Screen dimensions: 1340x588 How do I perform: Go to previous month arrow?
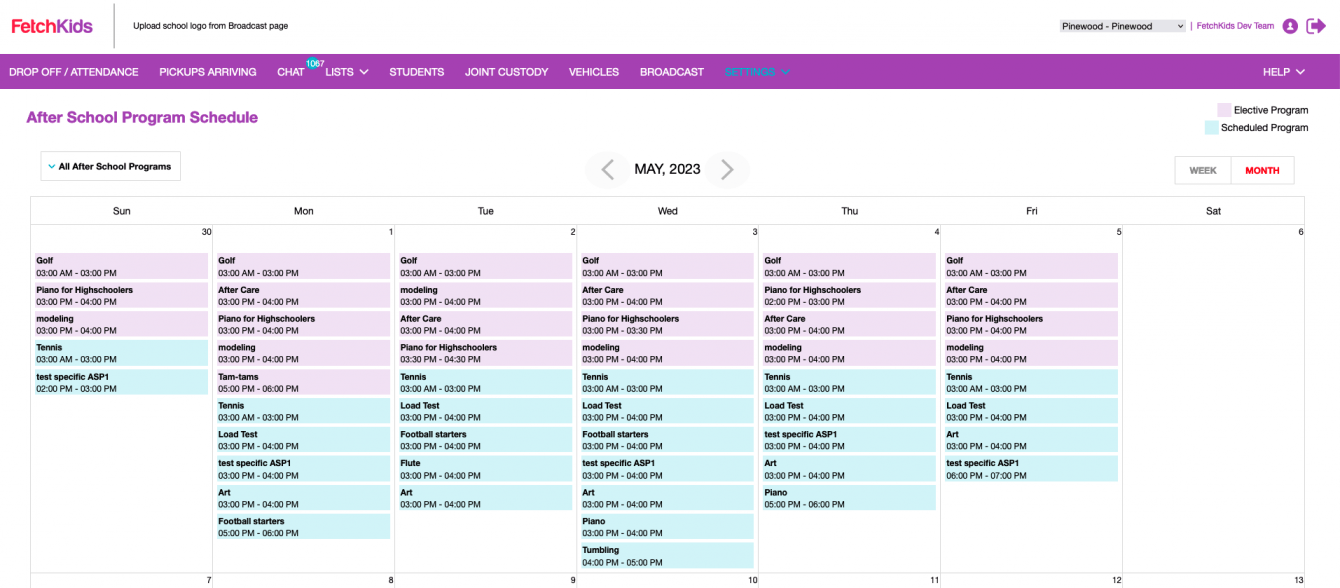click(607, 170)
